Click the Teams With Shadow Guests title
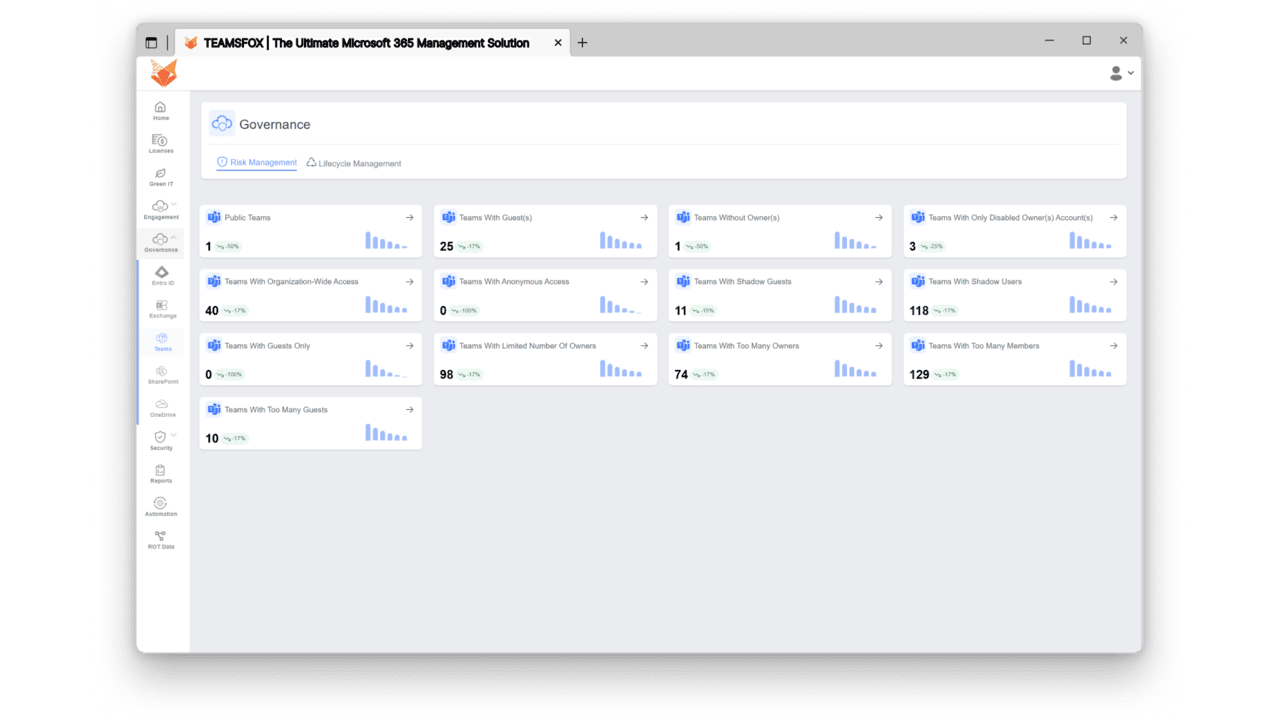 742,281
